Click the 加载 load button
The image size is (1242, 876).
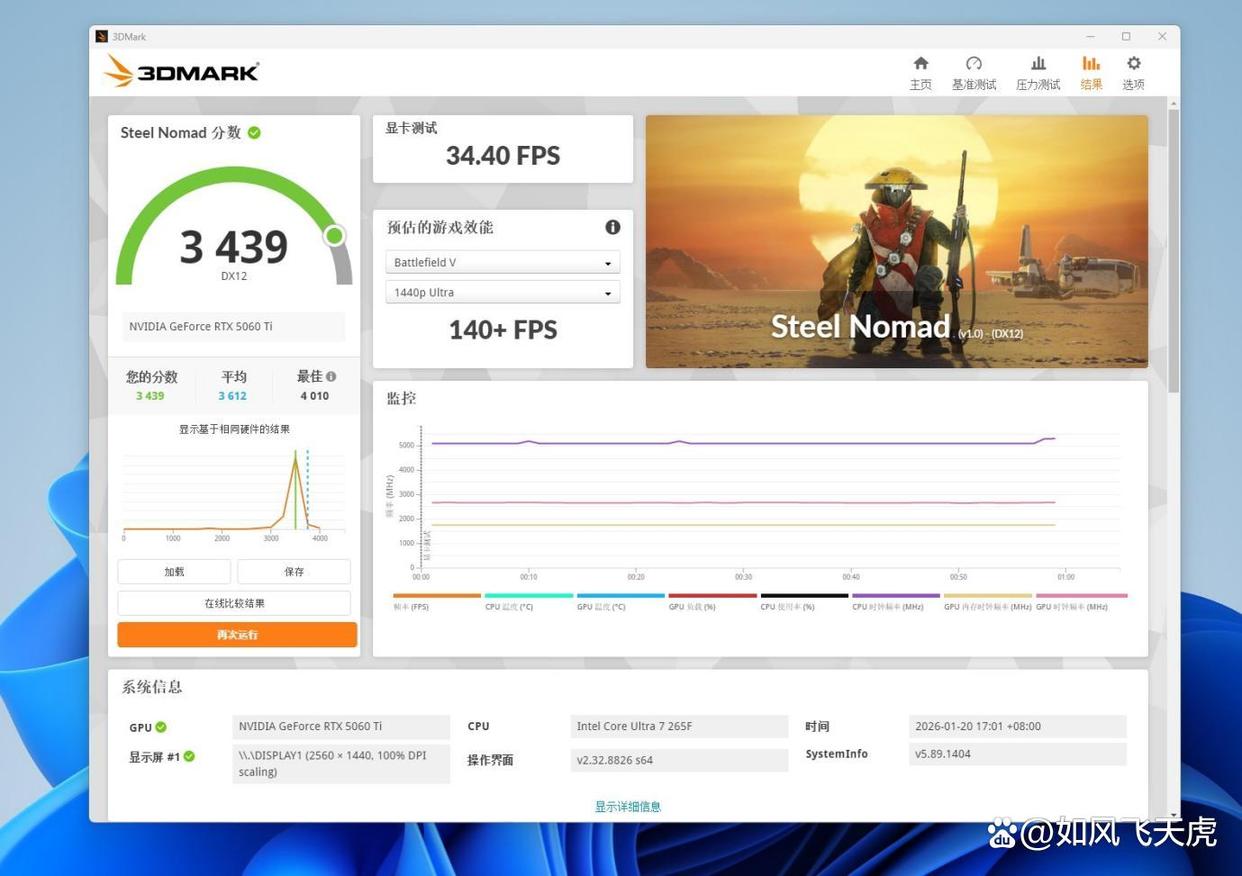[174, 571]
